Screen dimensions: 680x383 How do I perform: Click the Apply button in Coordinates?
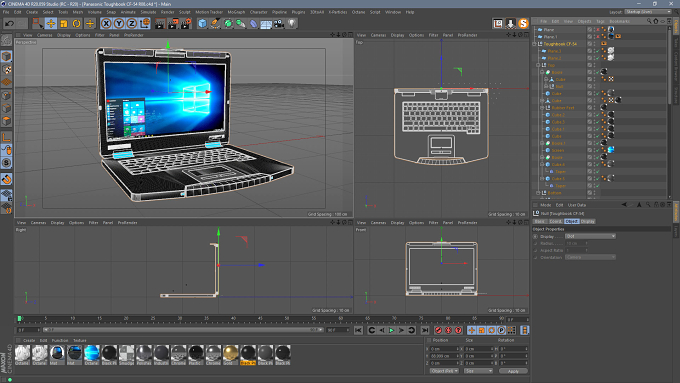coord(513,371)
